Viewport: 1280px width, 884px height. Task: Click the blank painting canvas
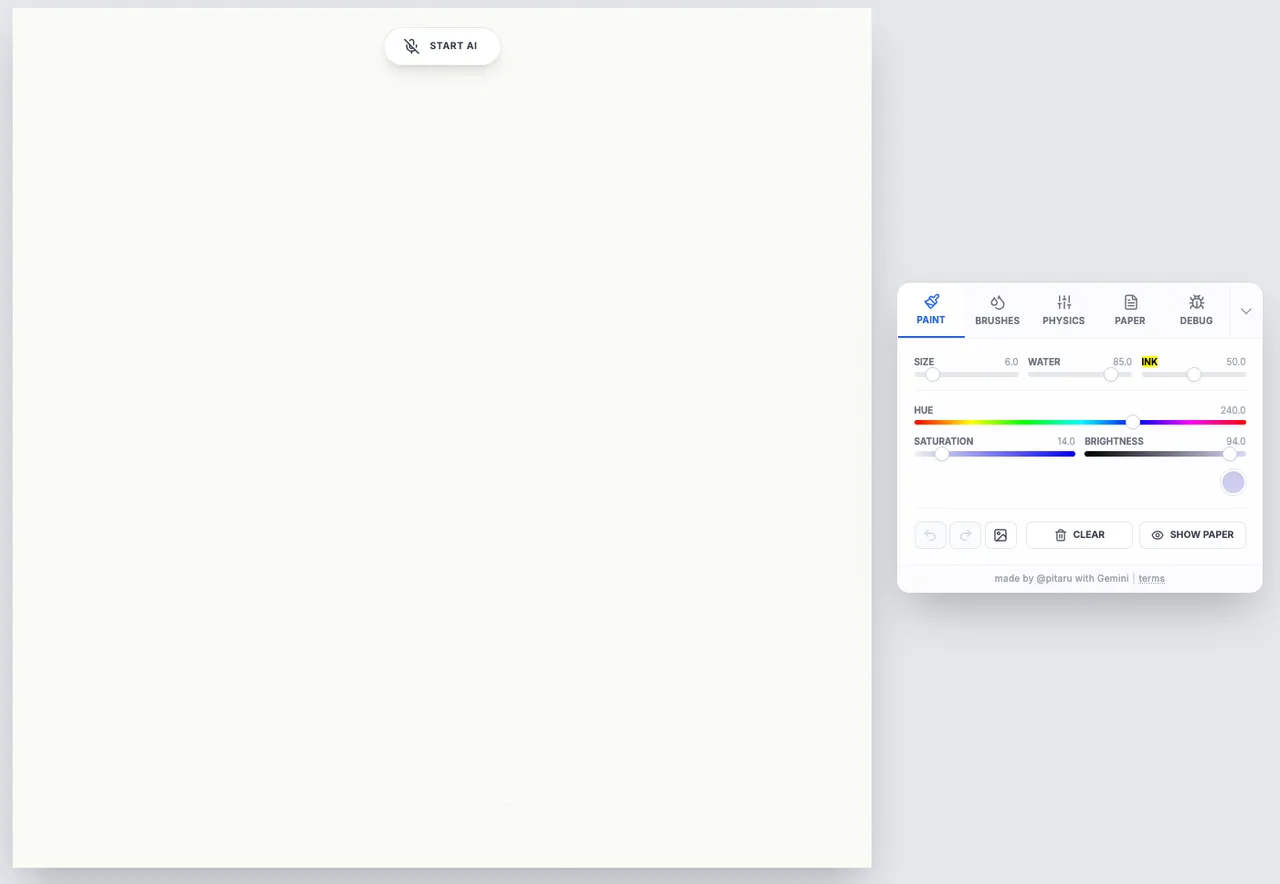(442, 438)
